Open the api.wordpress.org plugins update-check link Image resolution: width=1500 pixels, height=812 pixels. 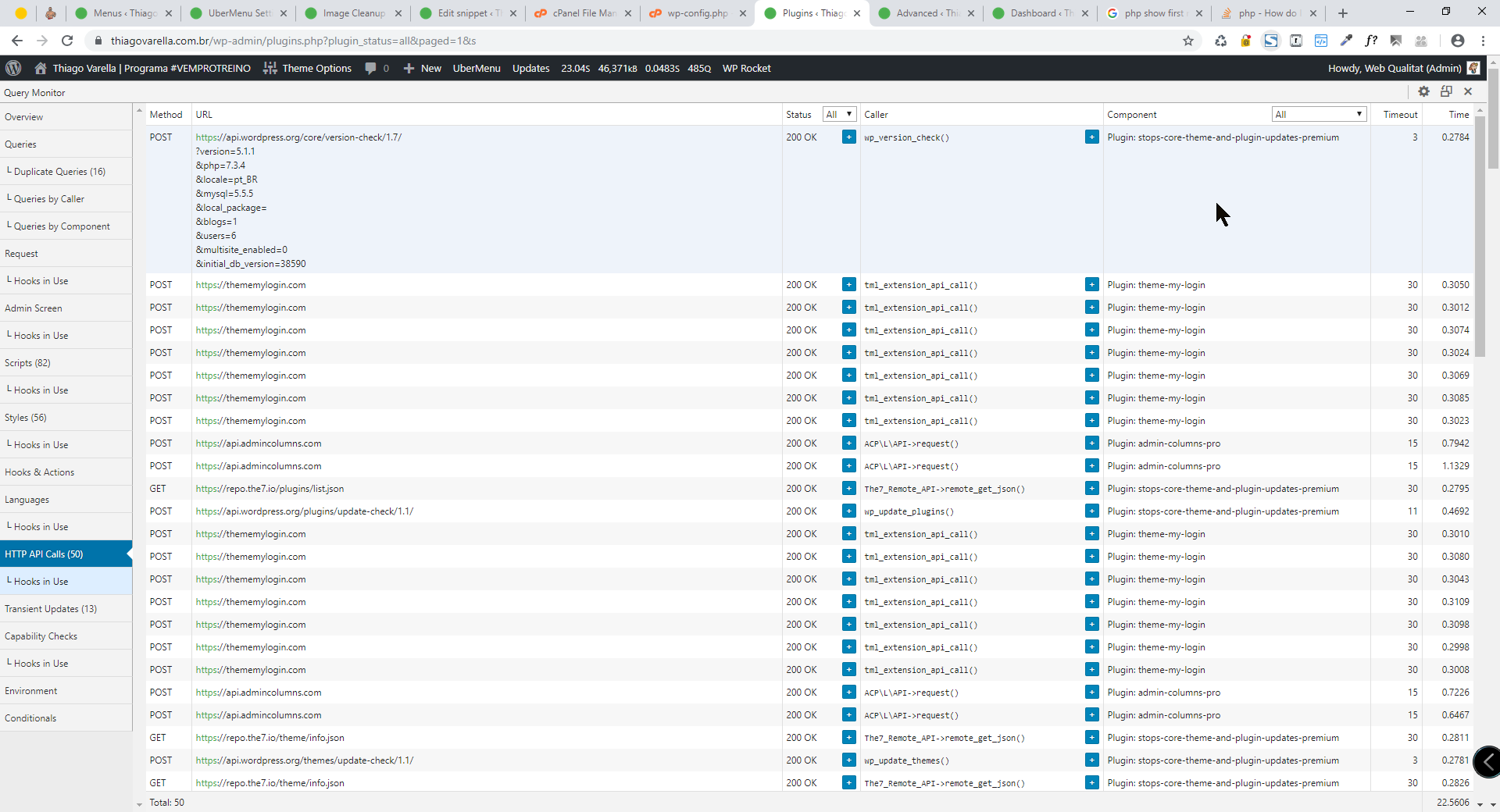(304, 511)
